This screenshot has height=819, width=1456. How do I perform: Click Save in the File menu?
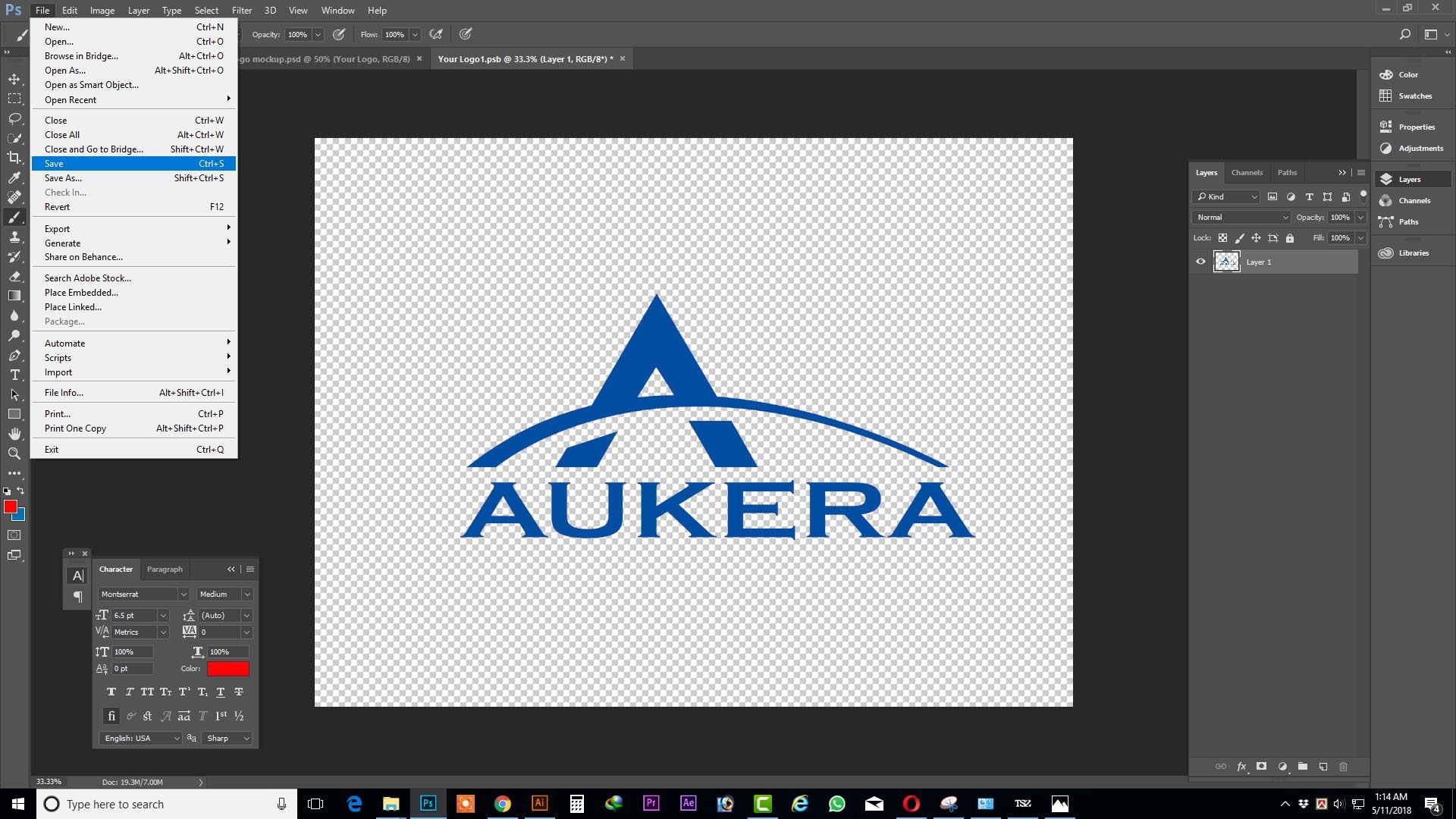coord(133,164)
